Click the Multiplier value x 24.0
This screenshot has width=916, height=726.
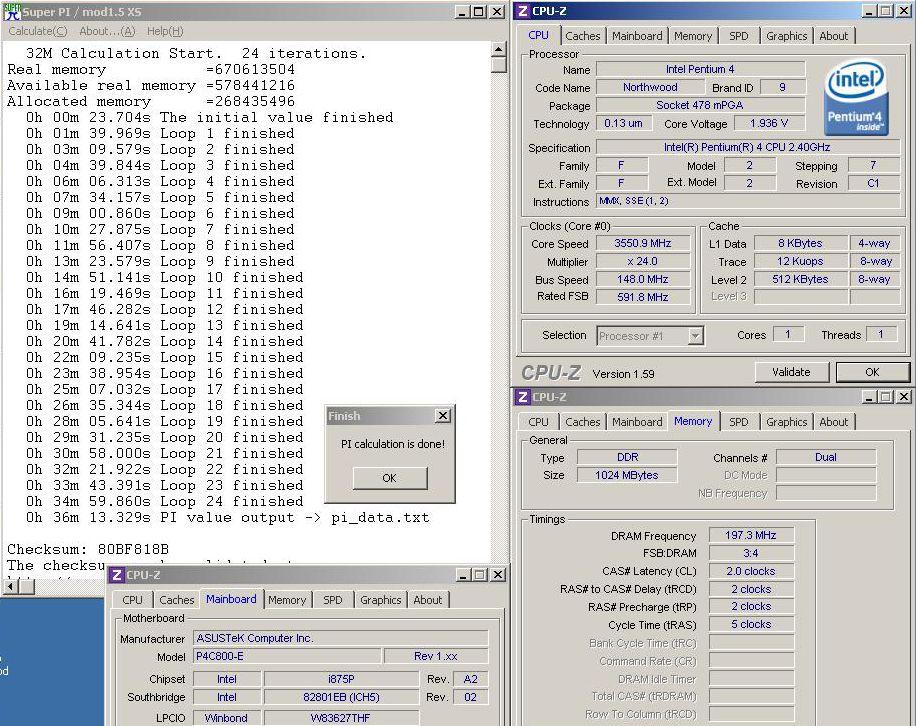coord(642,262)
